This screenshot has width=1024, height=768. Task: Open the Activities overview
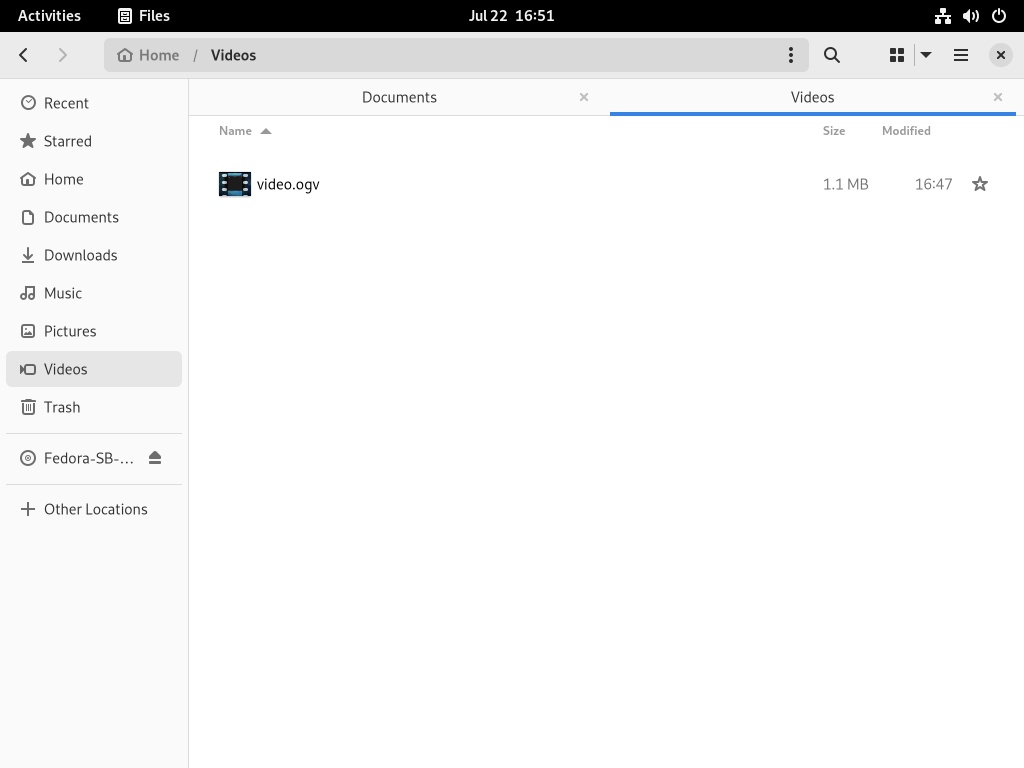49,16
